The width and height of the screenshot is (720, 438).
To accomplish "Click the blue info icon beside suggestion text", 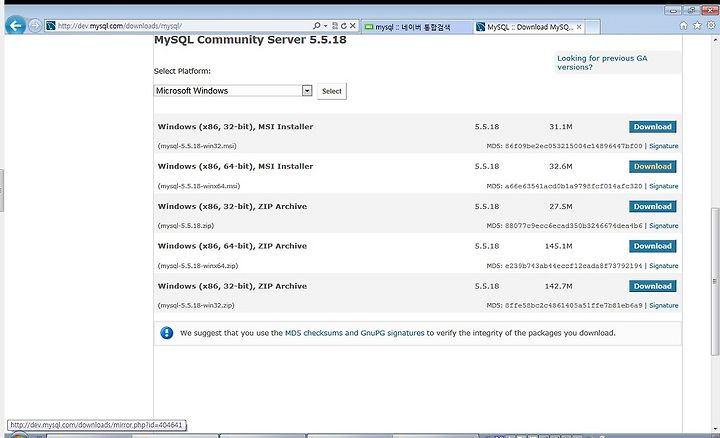I will pyautogui.click(x=167, y=333).
